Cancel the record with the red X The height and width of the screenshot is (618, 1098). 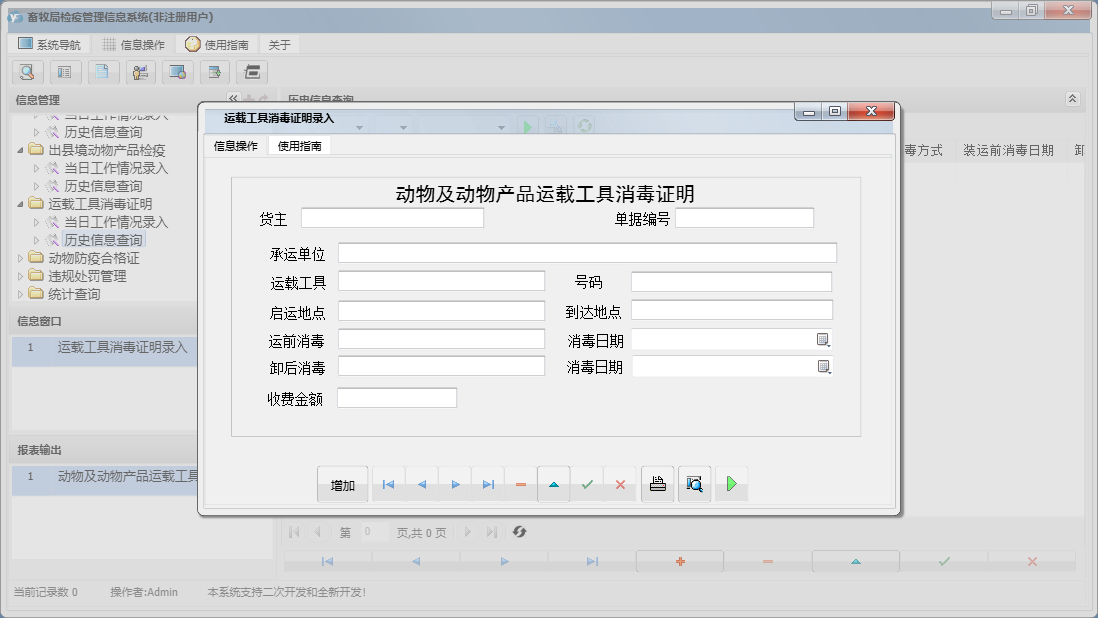pos(622,483)
